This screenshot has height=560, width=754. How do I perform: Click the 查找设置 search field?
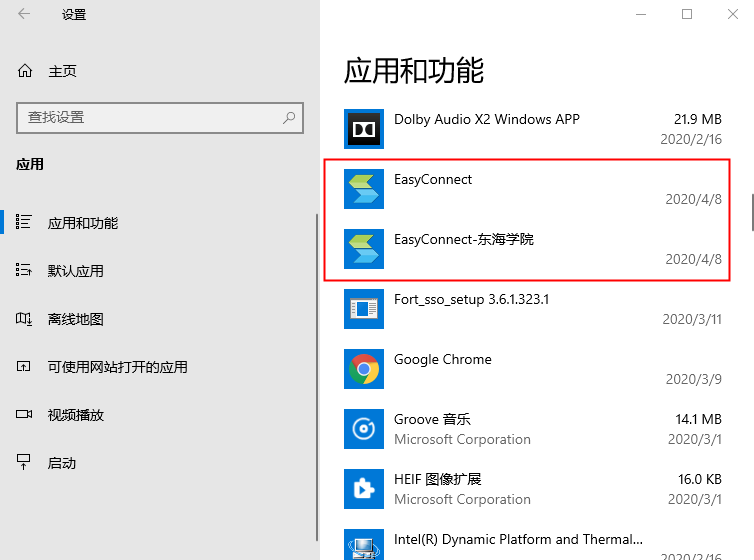[148, 118]
